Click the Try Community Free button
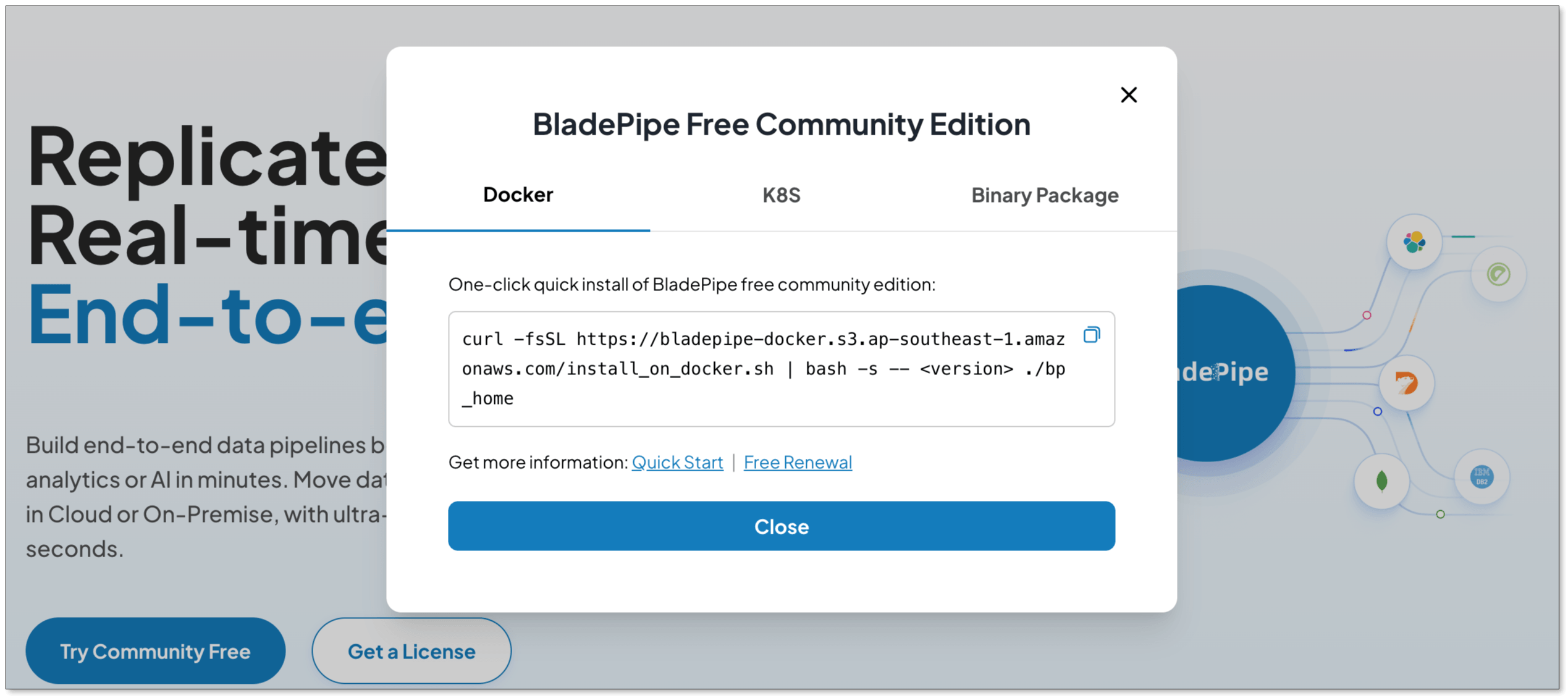This screenshot has width=1568, height=698. tap(155, 651)
